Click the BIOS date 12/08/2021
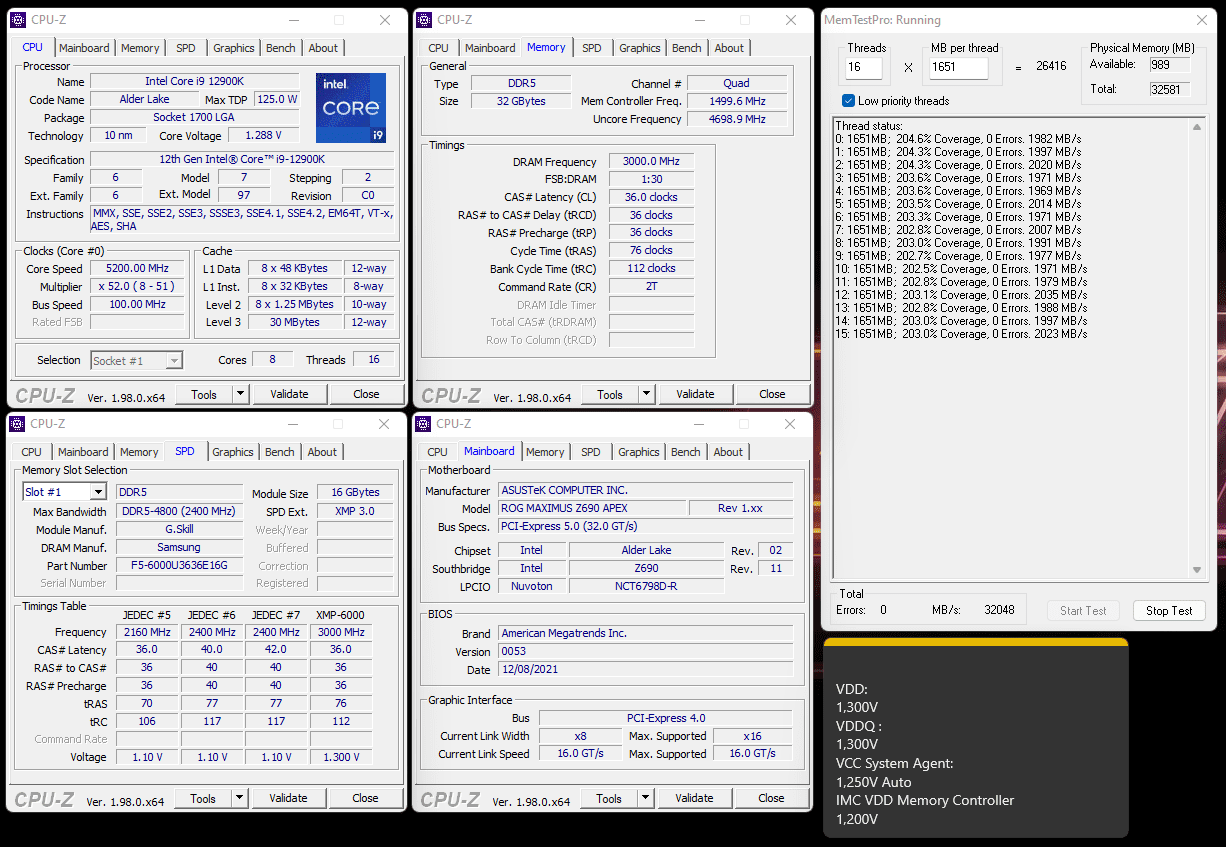Image resolution: width=1226 pixels, height=847 pixels. 645,669
